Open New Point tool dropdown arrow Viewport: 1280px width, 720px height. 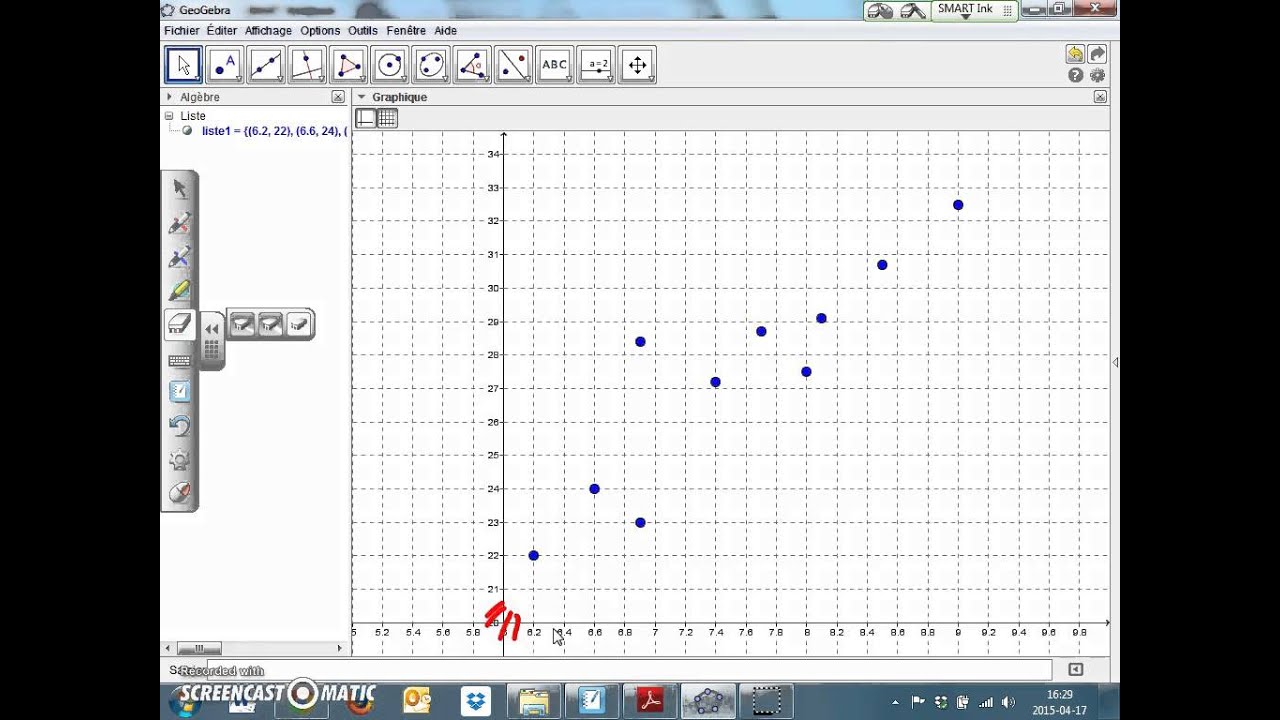(x=238, y=79)
